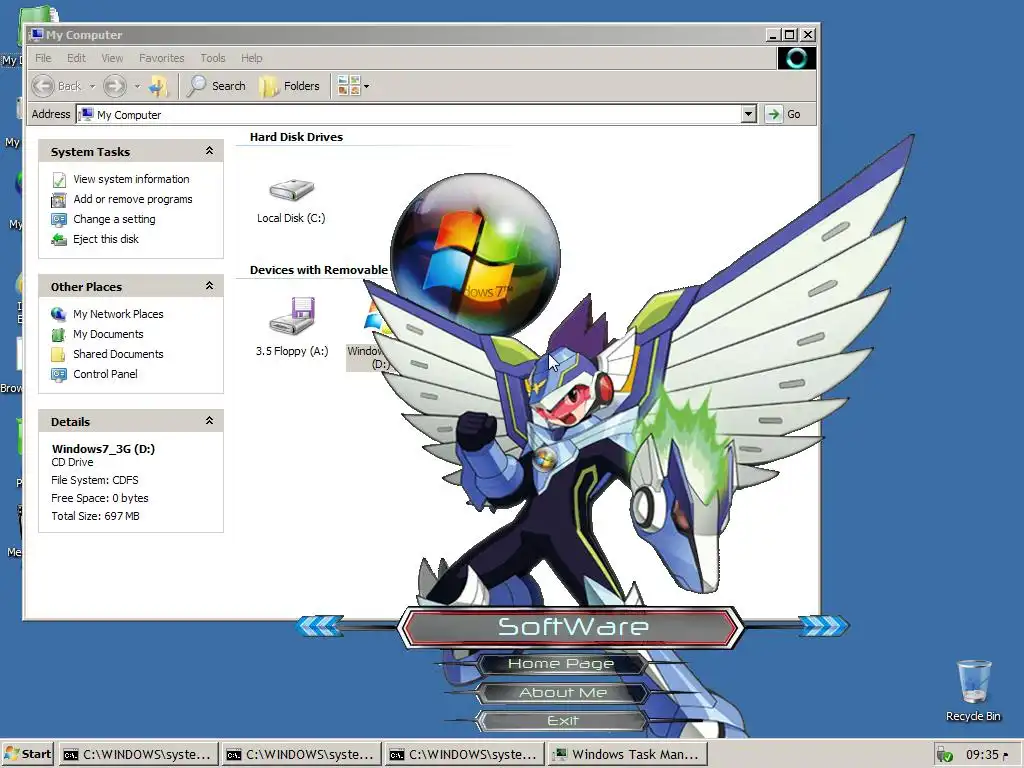This screenshot has height=768, width=1024.
Task: Click the Forward arrow toolbar button
Action: [x=115, y=86]
